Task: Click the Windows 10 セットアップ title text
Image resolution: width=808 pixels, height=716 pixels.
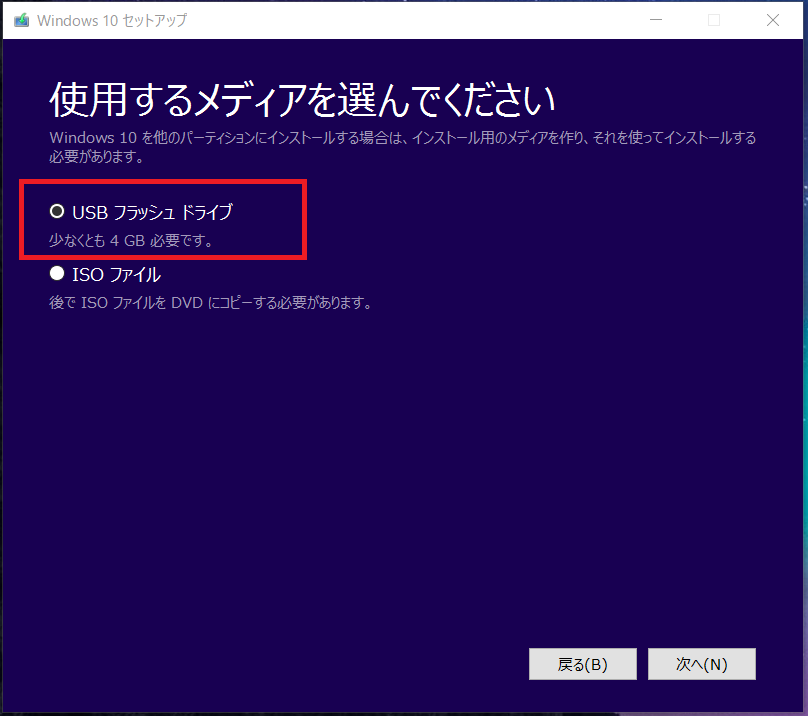Action: click(112, 21)
